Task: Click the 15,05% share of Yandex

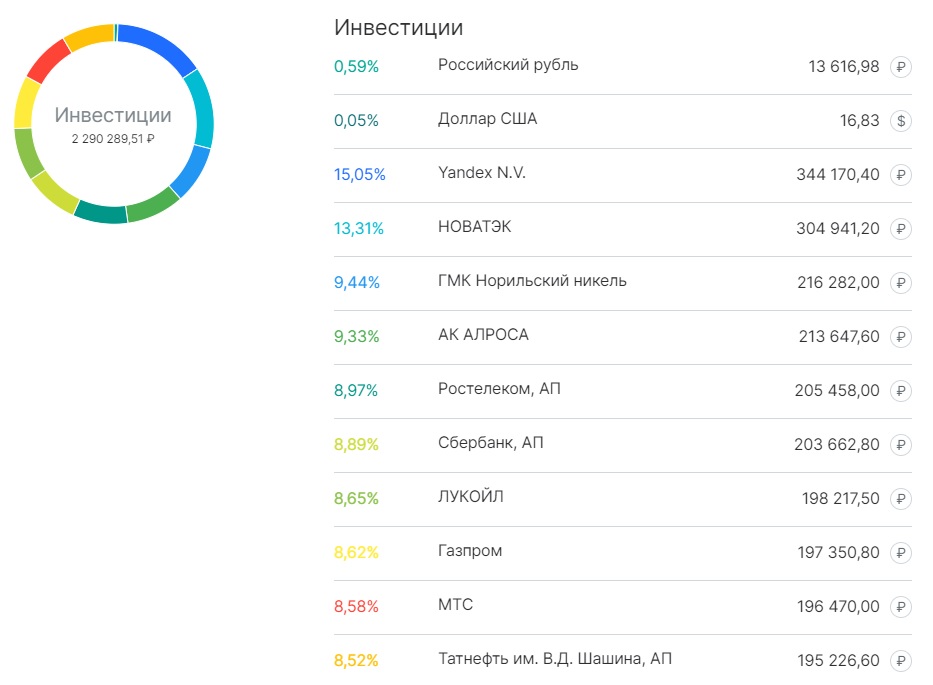Action: click(x=359, y=175)
